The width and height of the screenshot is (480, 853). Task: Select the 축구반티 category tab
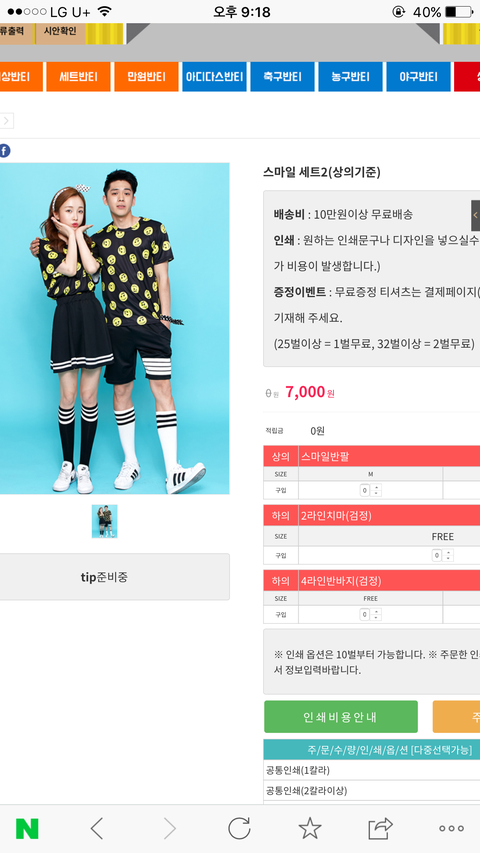tap(282, 77)
